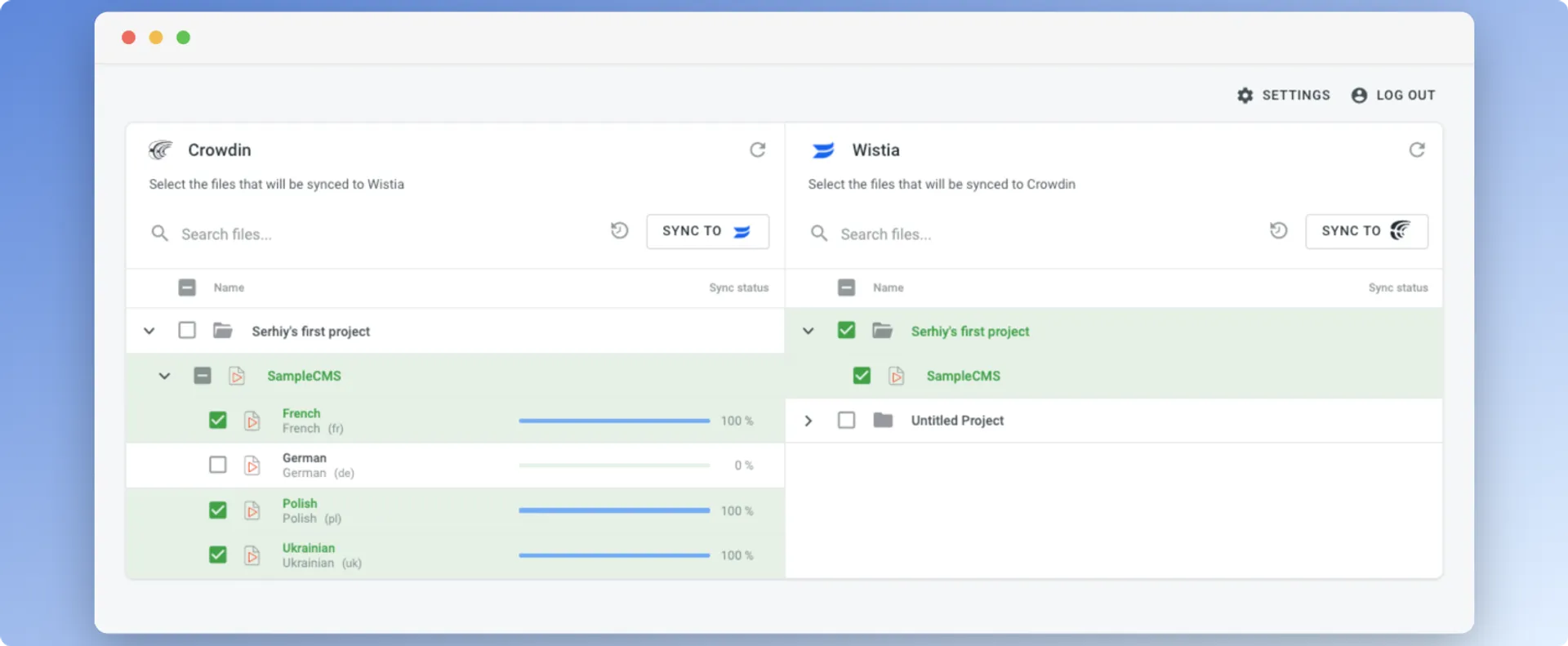Click the Polish file icon
This screenshot has height=646, width=1568.
(x=252, y=510)
